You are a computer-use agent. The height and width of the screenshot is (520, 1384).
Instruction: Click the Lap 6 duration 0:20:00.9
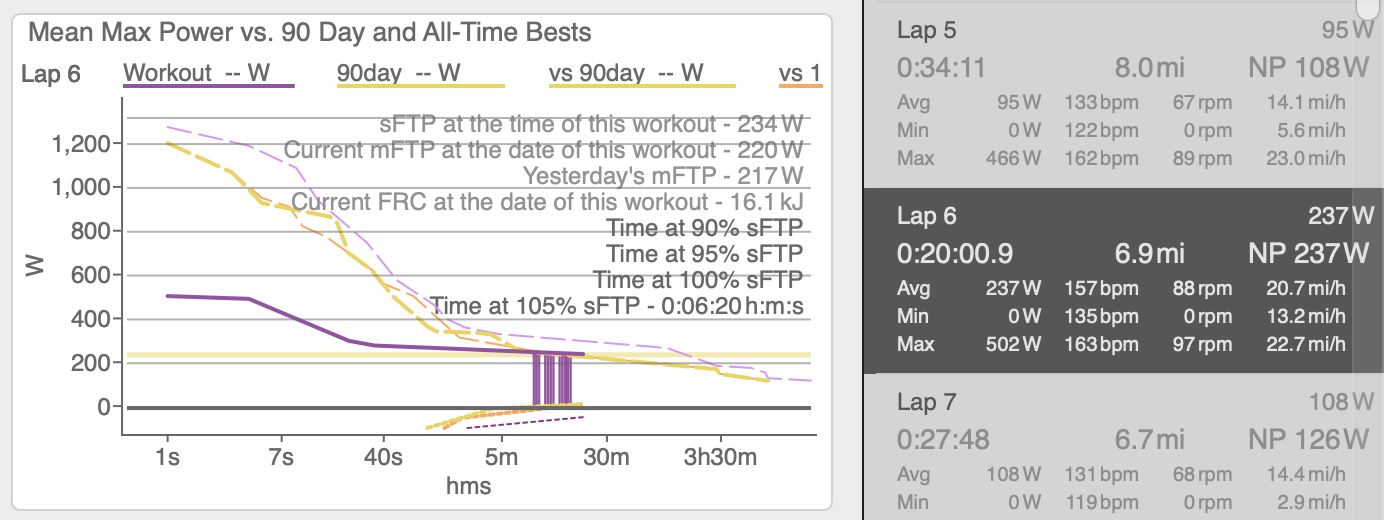[955, 253]
